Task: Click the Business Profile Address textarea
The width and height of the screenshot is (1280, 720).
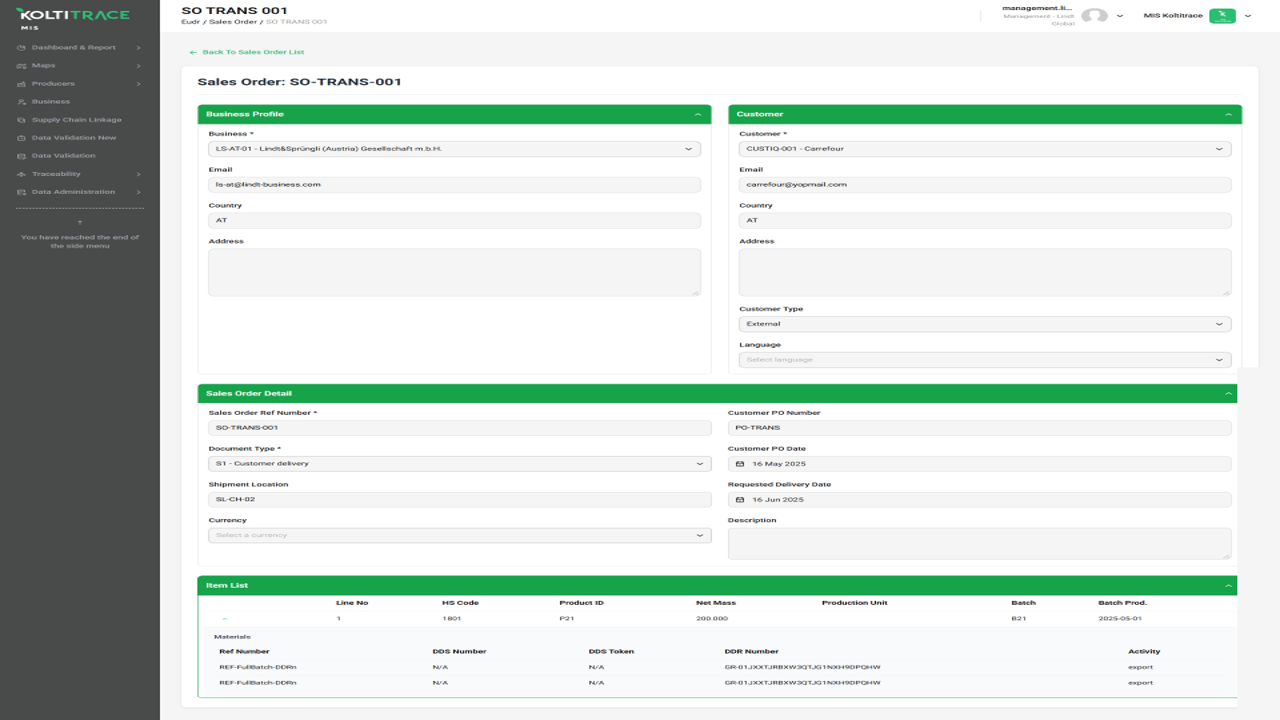Action: [454, 272]
